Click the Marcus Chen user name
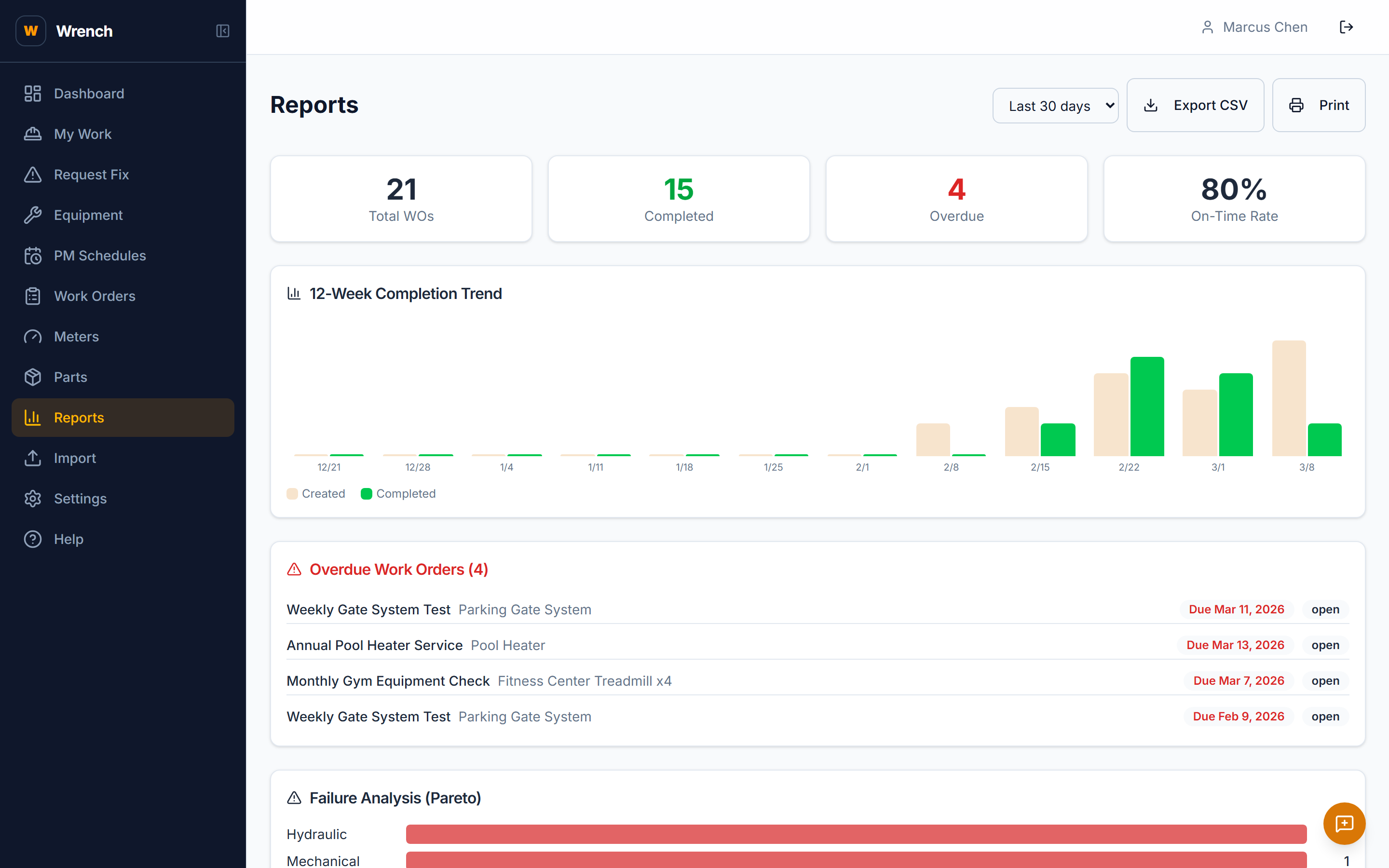This screenshot has height=868, width=1389. click(1265, 27)
